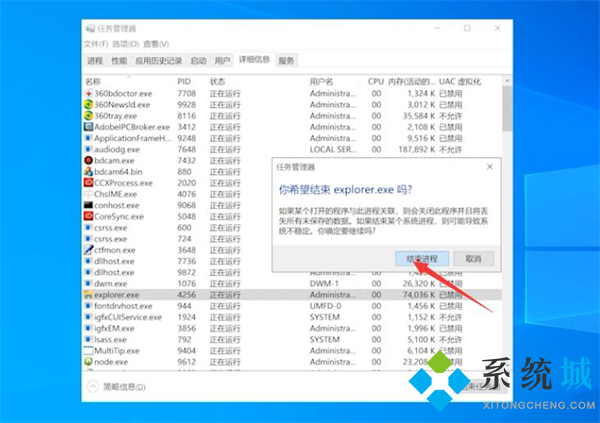Open the 查看(V) menu

pos(156,44)
